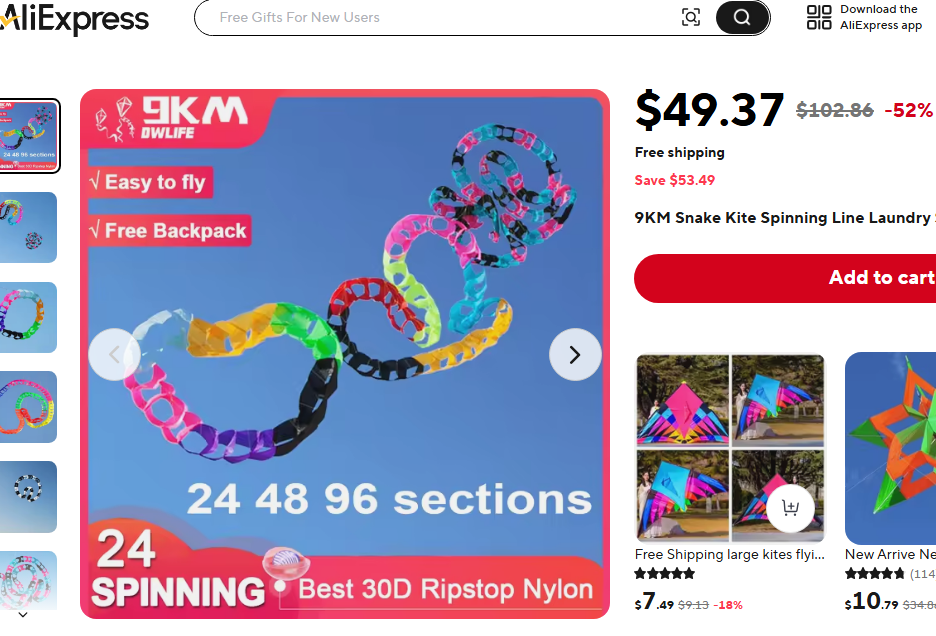Open Download the AliExpress app link
The image size is (936, 636).
[880, 17]
